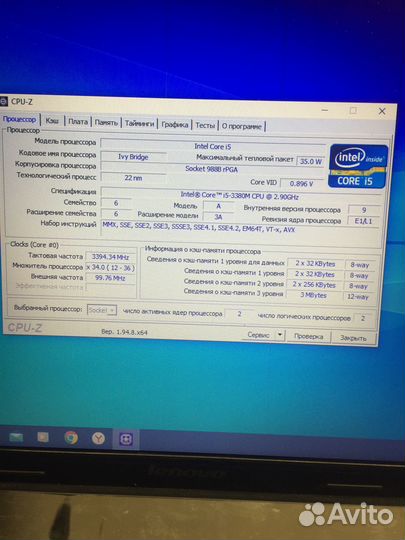405x540 pixels.
Task: Open the О программе tab
Action: [x=241, y=126]
